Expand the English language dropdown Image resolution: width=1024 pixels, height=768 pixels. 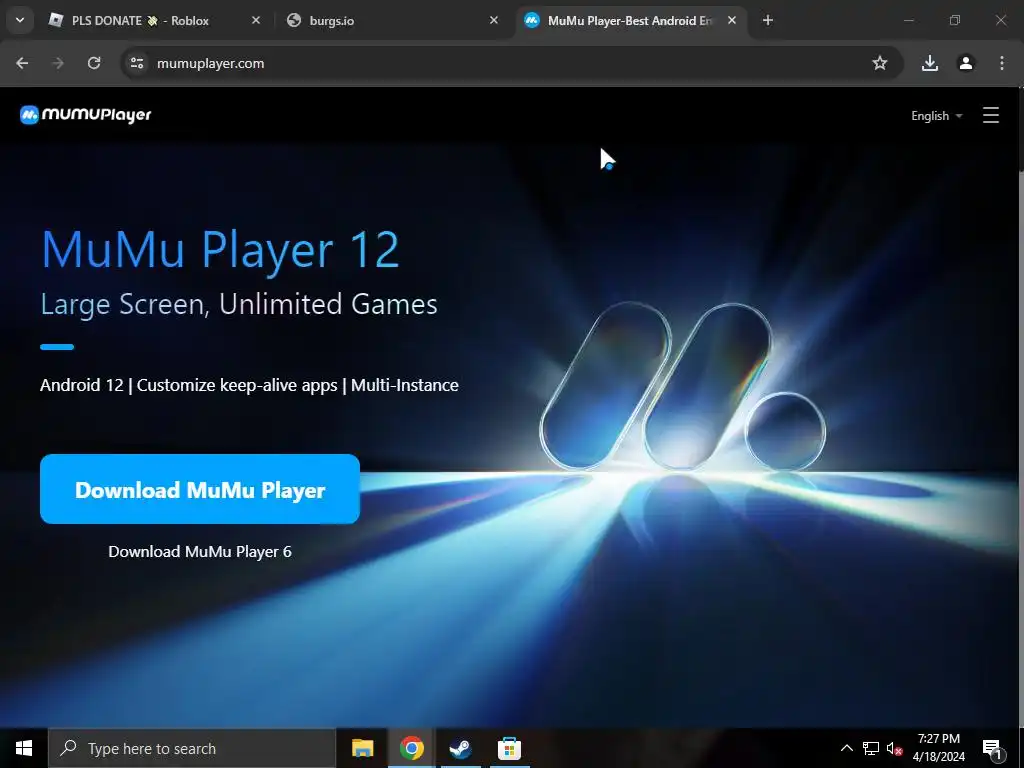pyautogui.click(x=936, y=116)
